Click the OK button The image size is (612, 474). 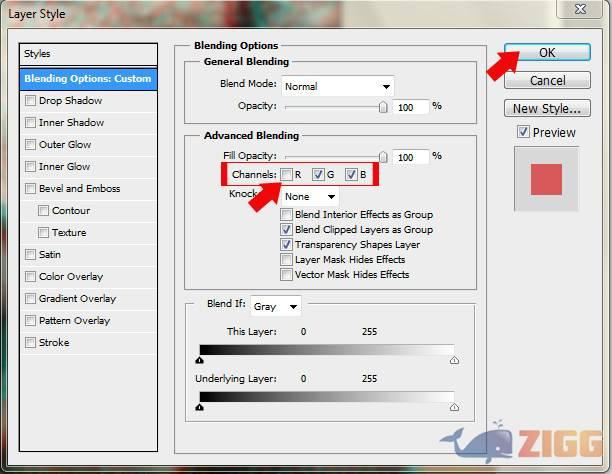click(x=546, y=52)
